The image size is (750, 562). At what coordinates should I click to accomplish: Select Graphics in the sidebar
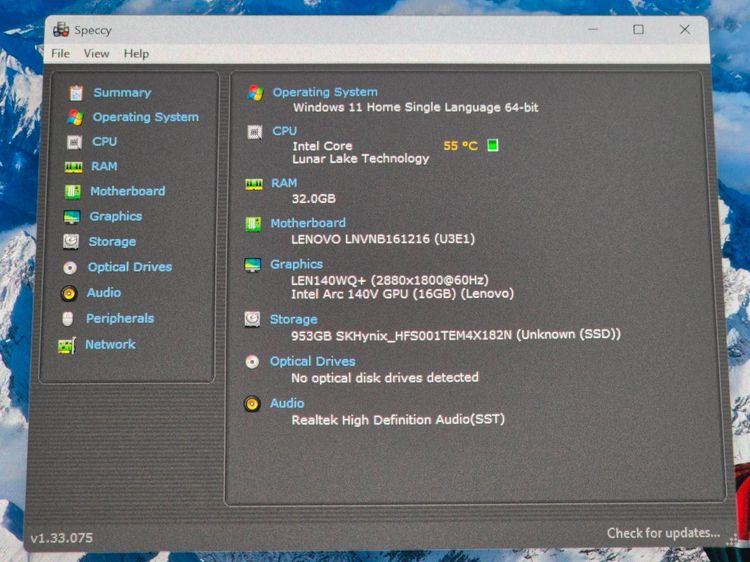pyautogui.click(x=116, y=216)
